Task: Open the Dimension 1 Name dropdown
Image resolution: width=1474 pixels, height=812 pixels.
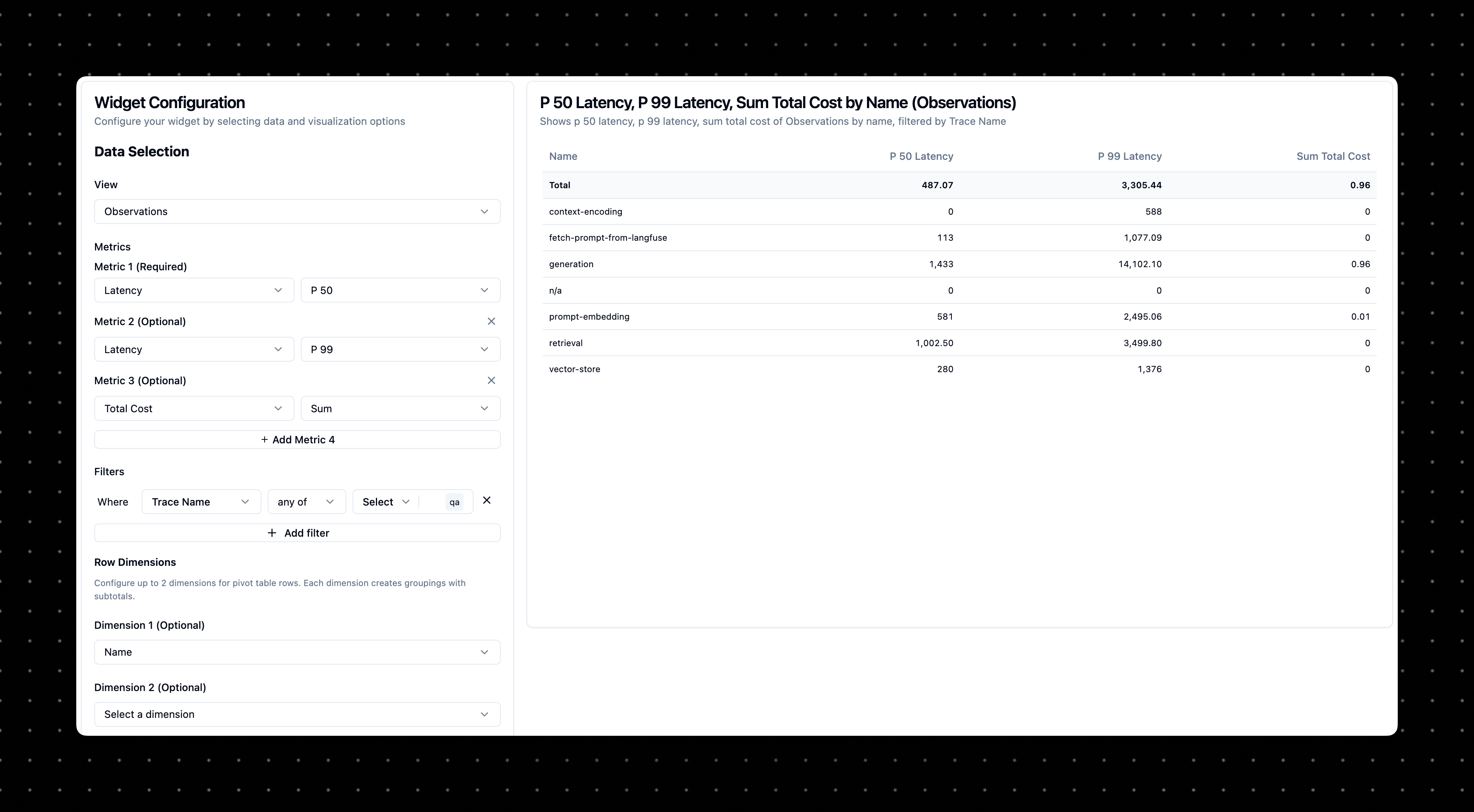Action: 297,652
